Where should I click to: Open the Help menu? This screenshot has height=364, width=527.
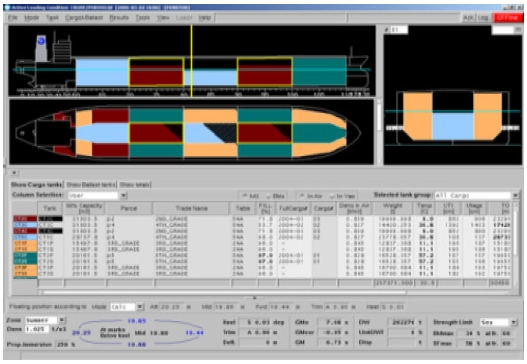[205, 17]
